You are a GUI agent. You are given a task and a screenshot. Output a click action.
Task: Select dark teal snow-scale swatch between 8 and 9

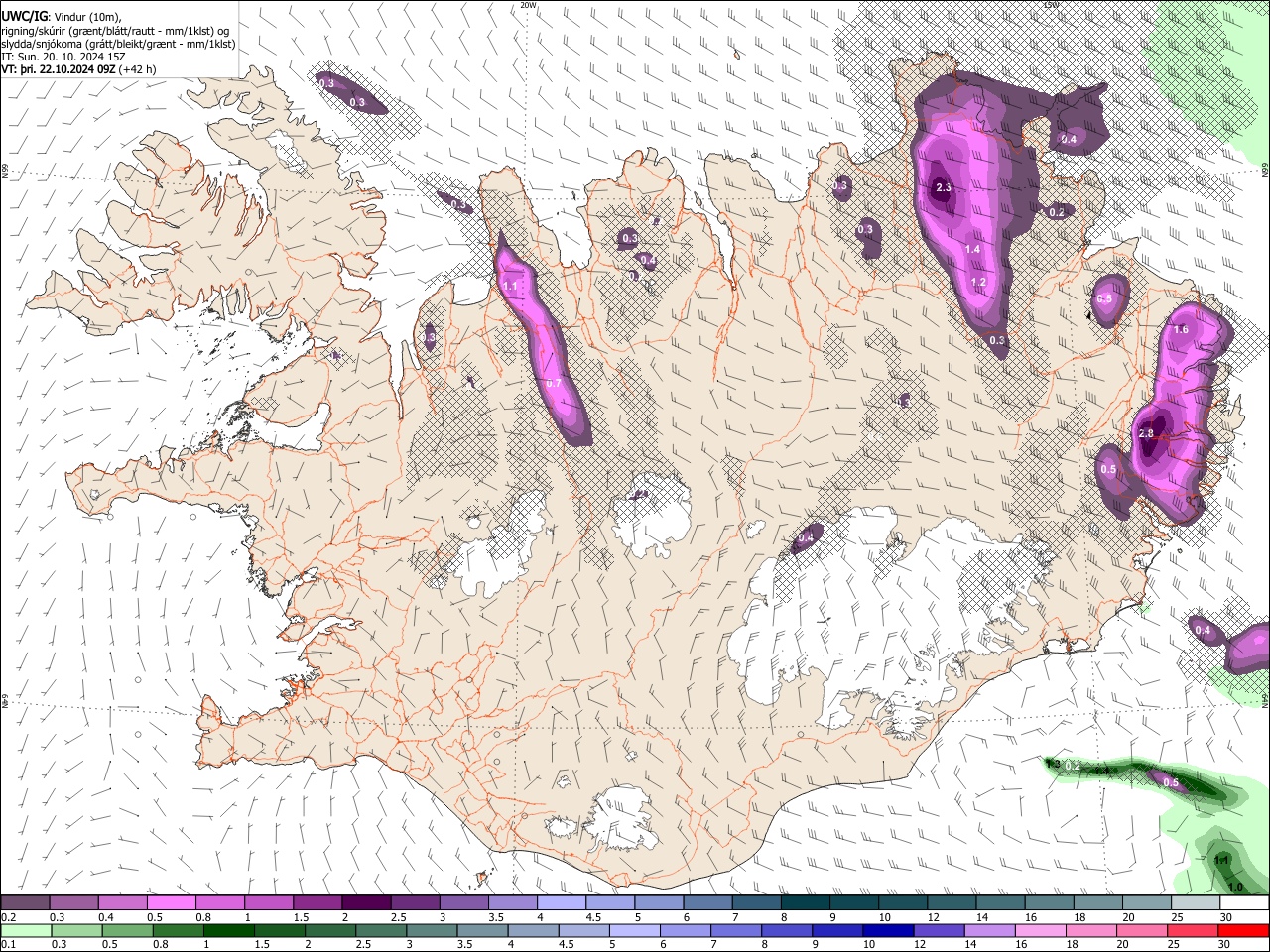(x=806, y=902)
